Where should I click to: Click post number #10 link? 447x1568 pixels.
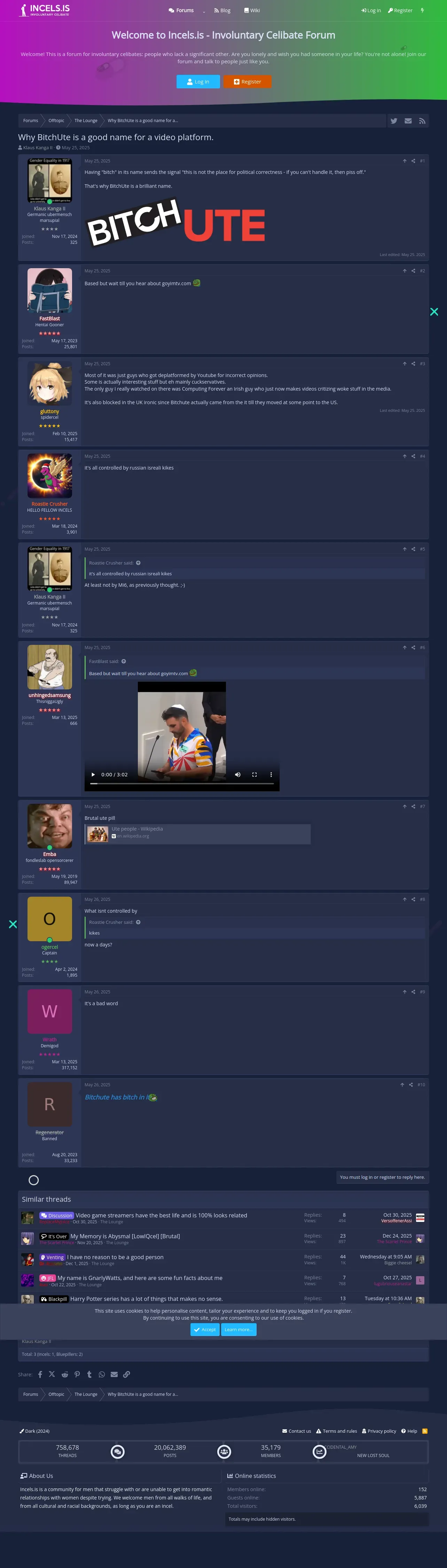(x=421, y=1085)
